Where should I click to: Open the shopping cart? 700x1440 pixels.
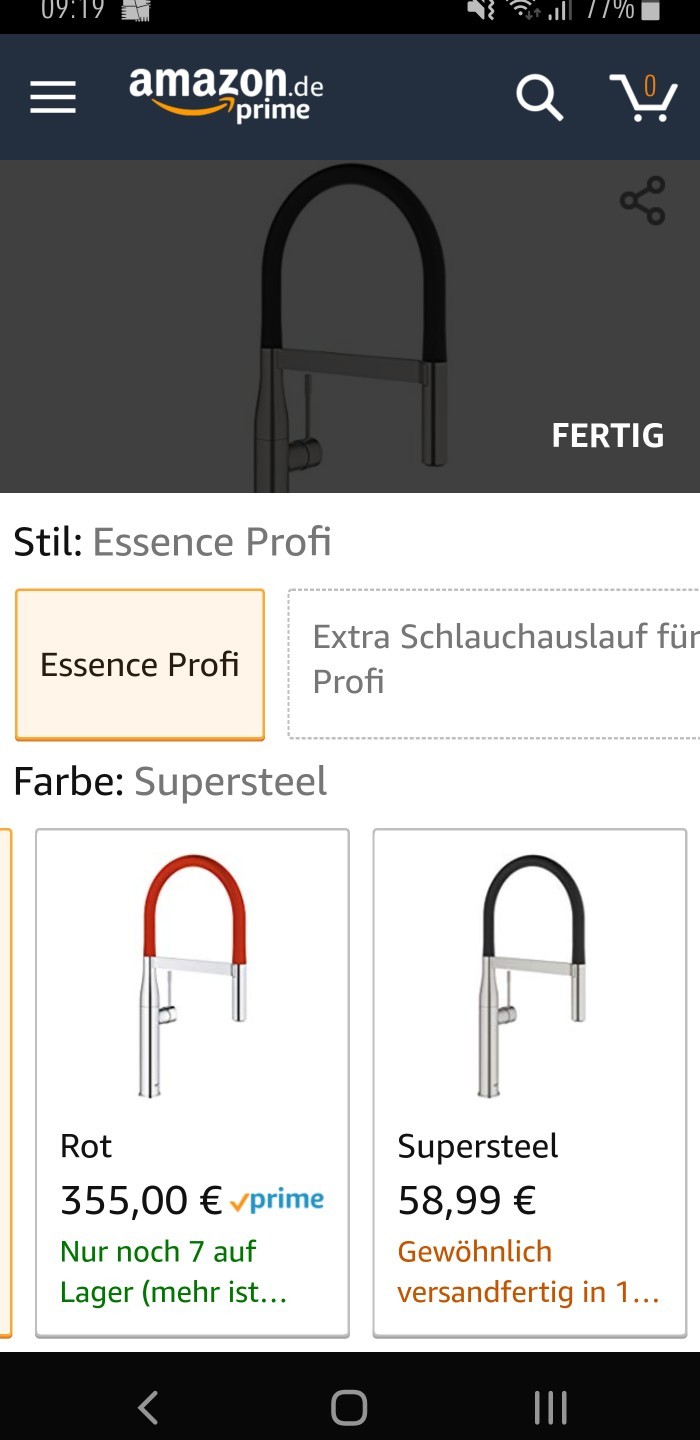coord(644,97)
